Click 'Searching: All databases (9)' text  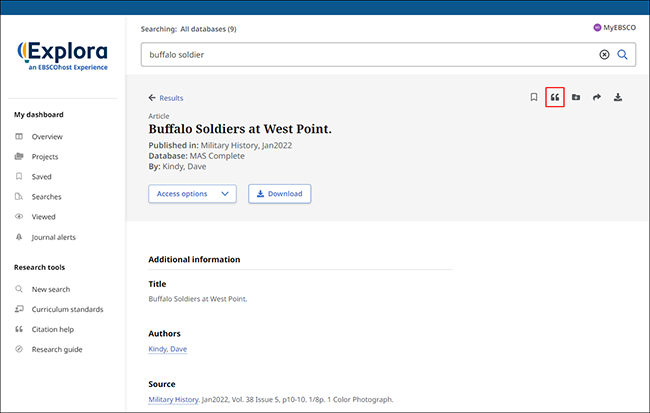click(189, 29)
